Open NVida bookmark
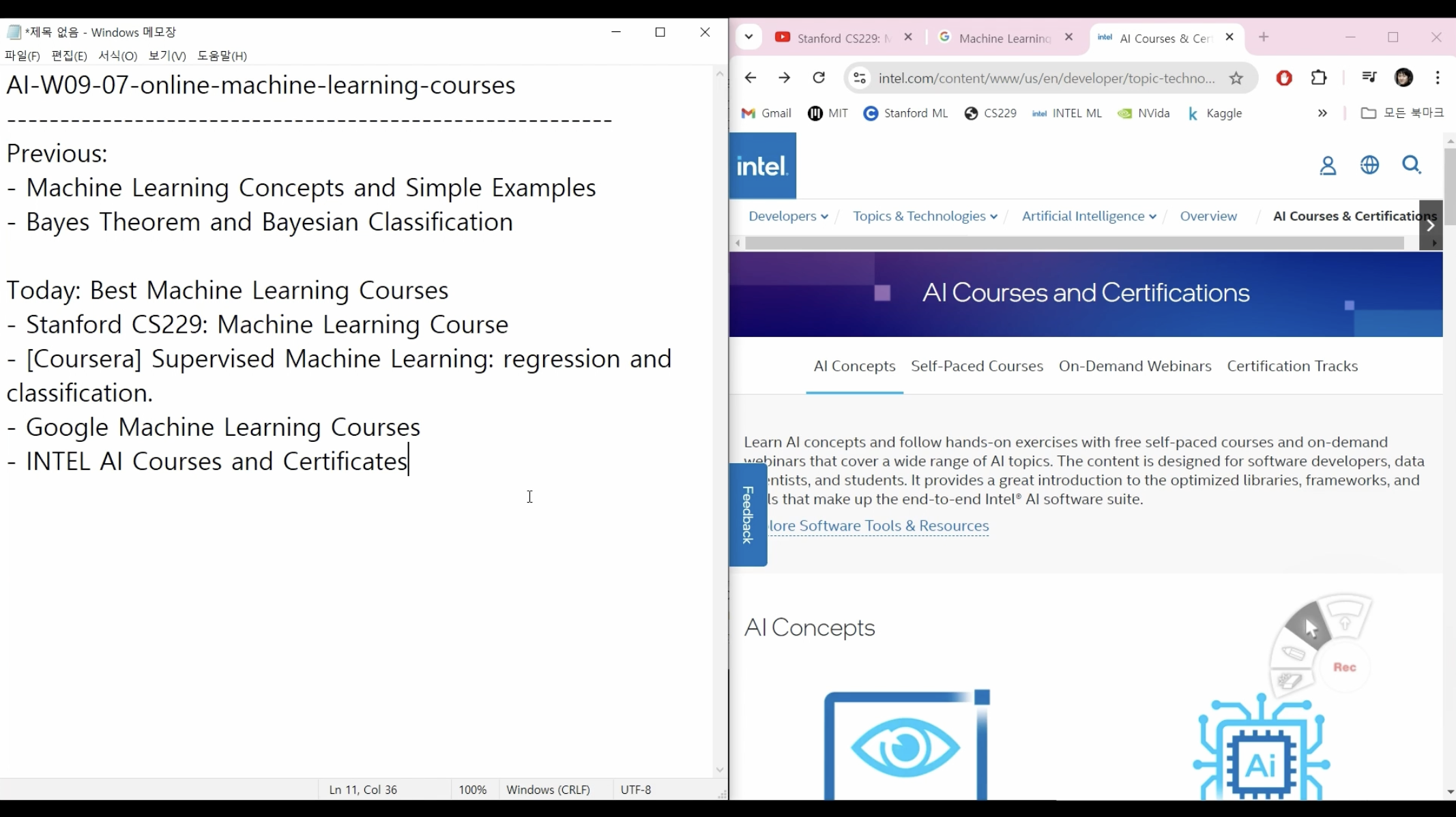Image resolution: width=1456 pixels, height=817 pixels. tap(1144, 113)
